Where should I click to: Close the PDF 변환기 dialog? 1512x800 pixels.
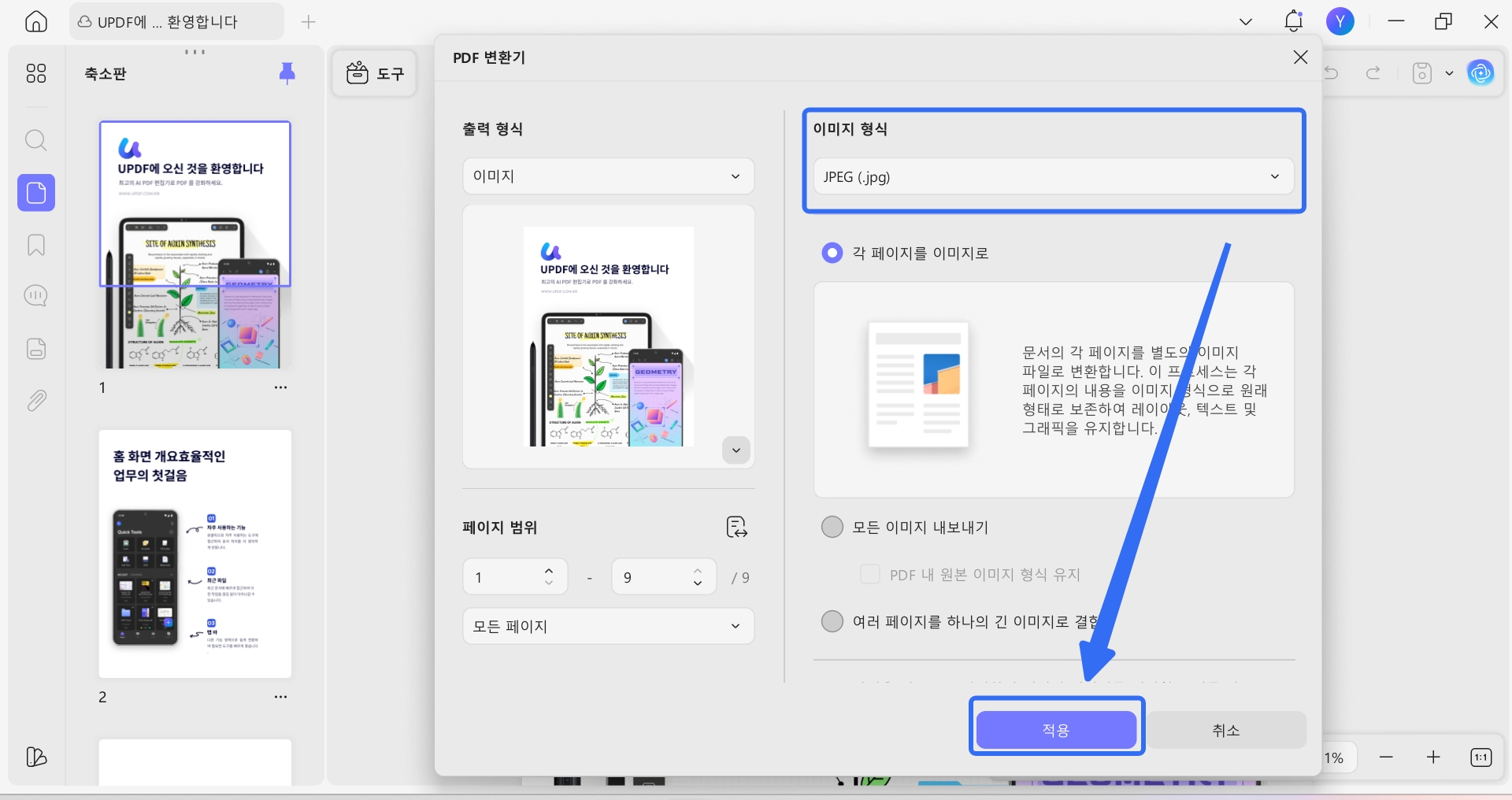1300,57
